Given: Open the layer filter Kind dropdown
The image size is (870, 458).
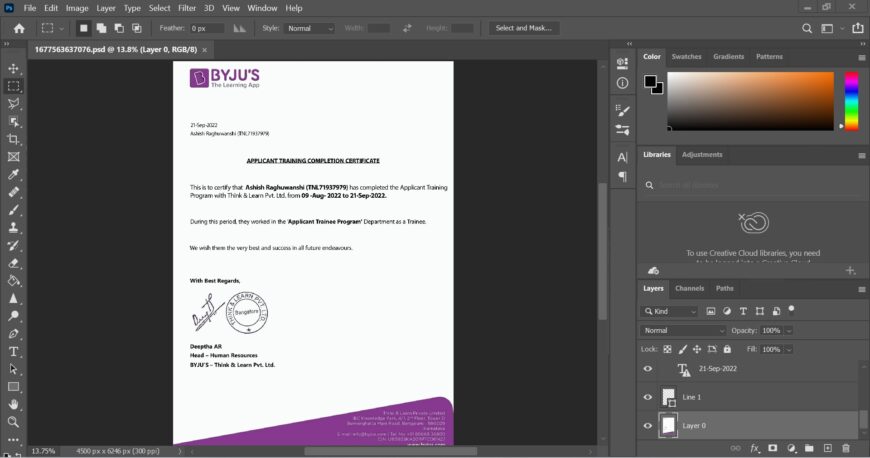Looking at the screenshot, I should pos(670,311).
